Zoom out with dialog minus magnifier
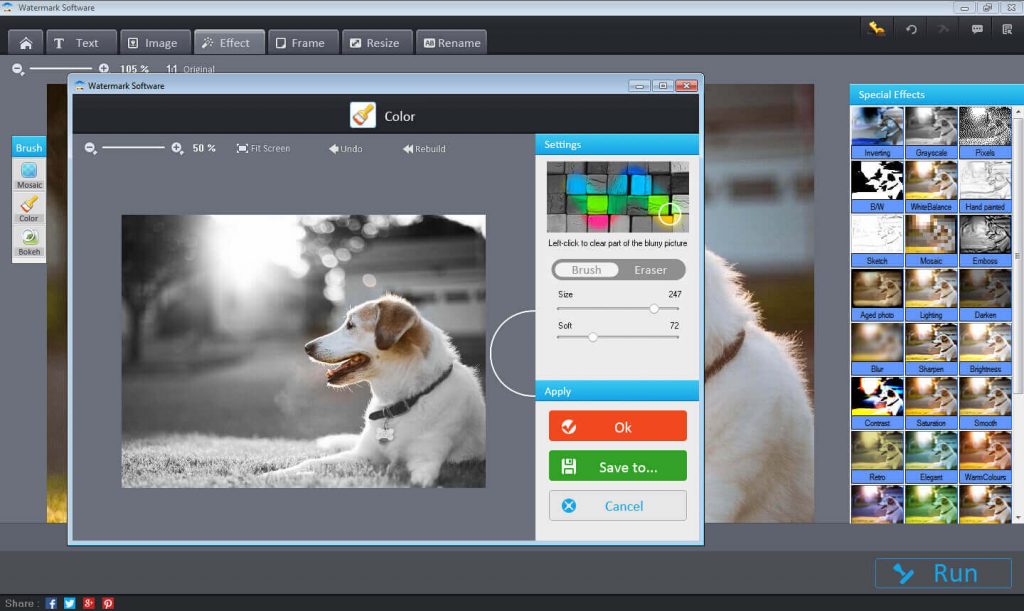 pos(91,148)
